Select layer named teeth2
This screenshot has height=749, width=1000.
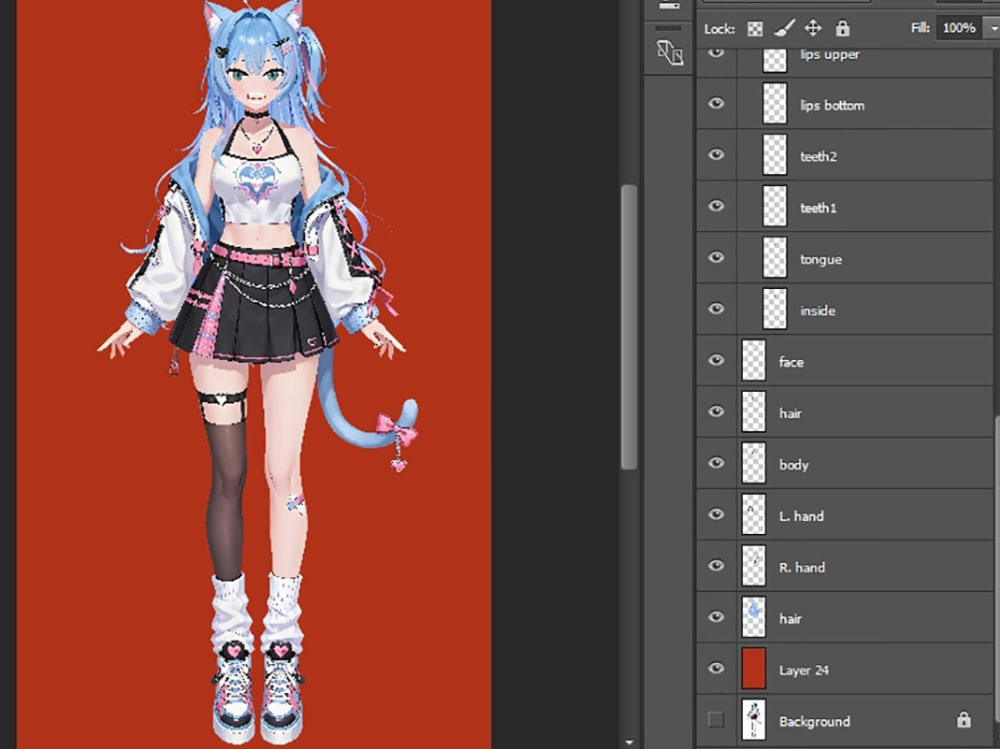coord(818,156)
